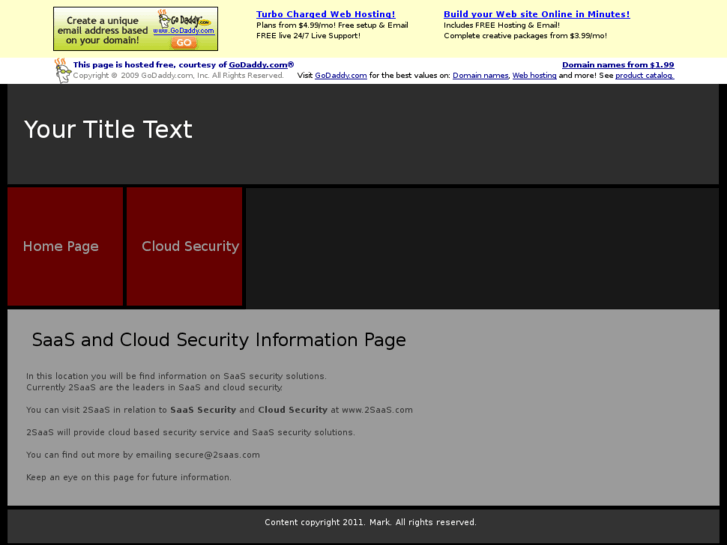
Task: Click 'Plans from $4.99/mo!' ad text
Action: (x=332, y=26)
